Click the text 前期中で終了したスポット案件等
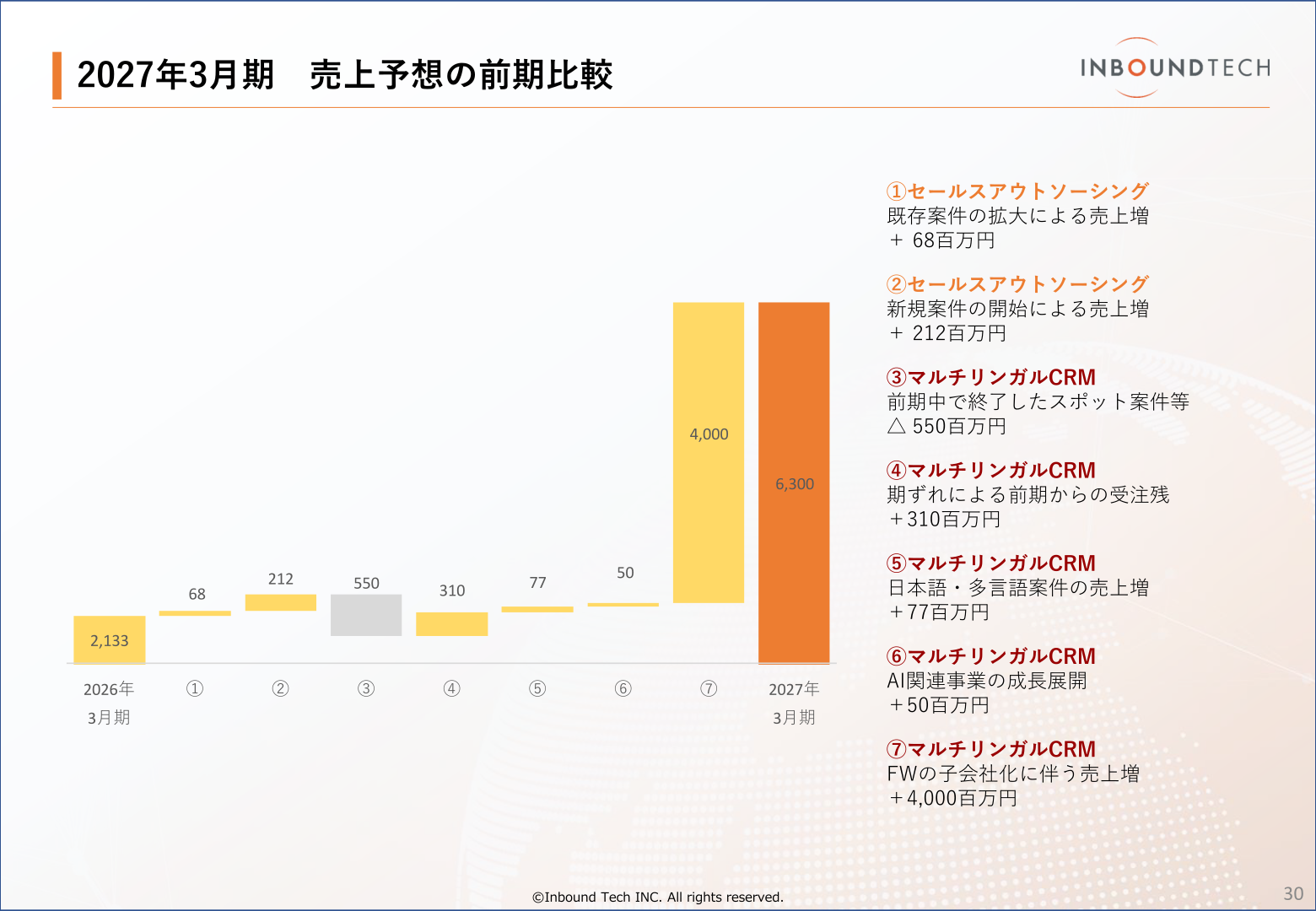 pos(1038,402)
